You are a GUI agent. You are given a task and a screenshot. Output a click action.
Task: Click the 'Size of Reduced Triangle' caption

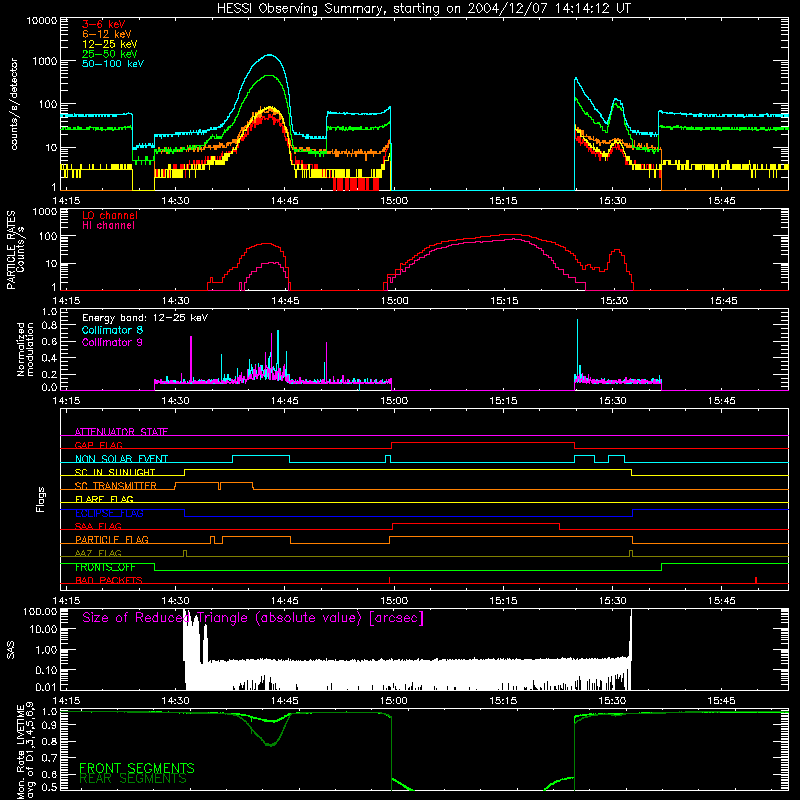(x=253, y=618)
